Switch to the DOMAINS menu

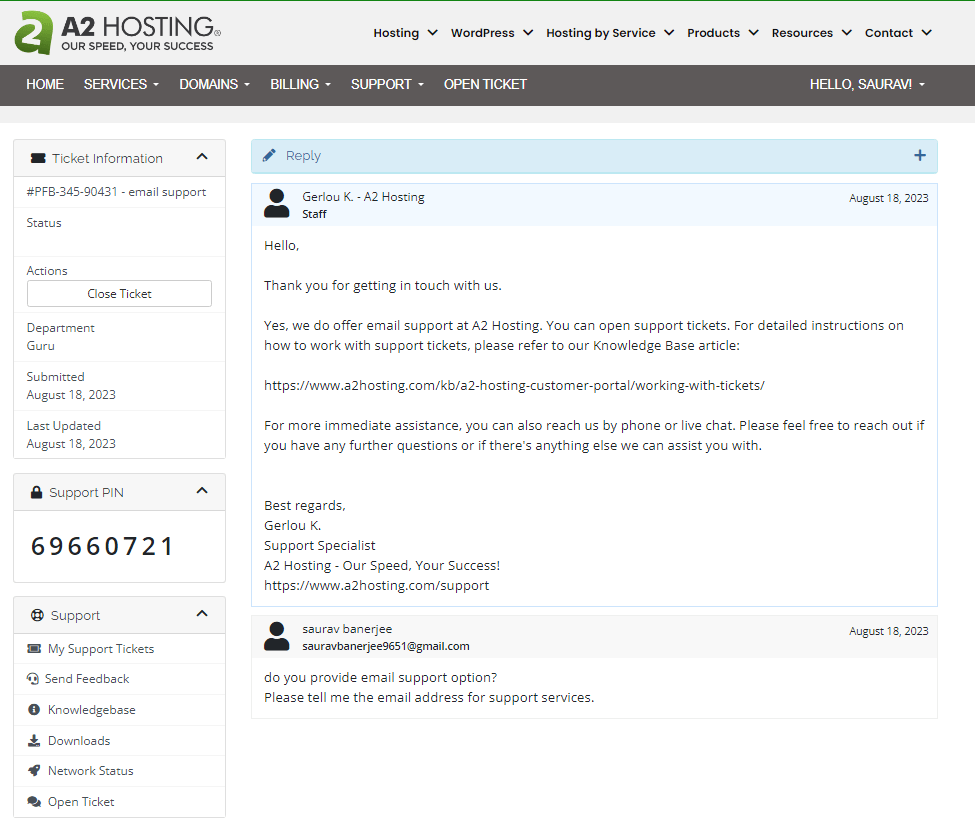[213, 85]
